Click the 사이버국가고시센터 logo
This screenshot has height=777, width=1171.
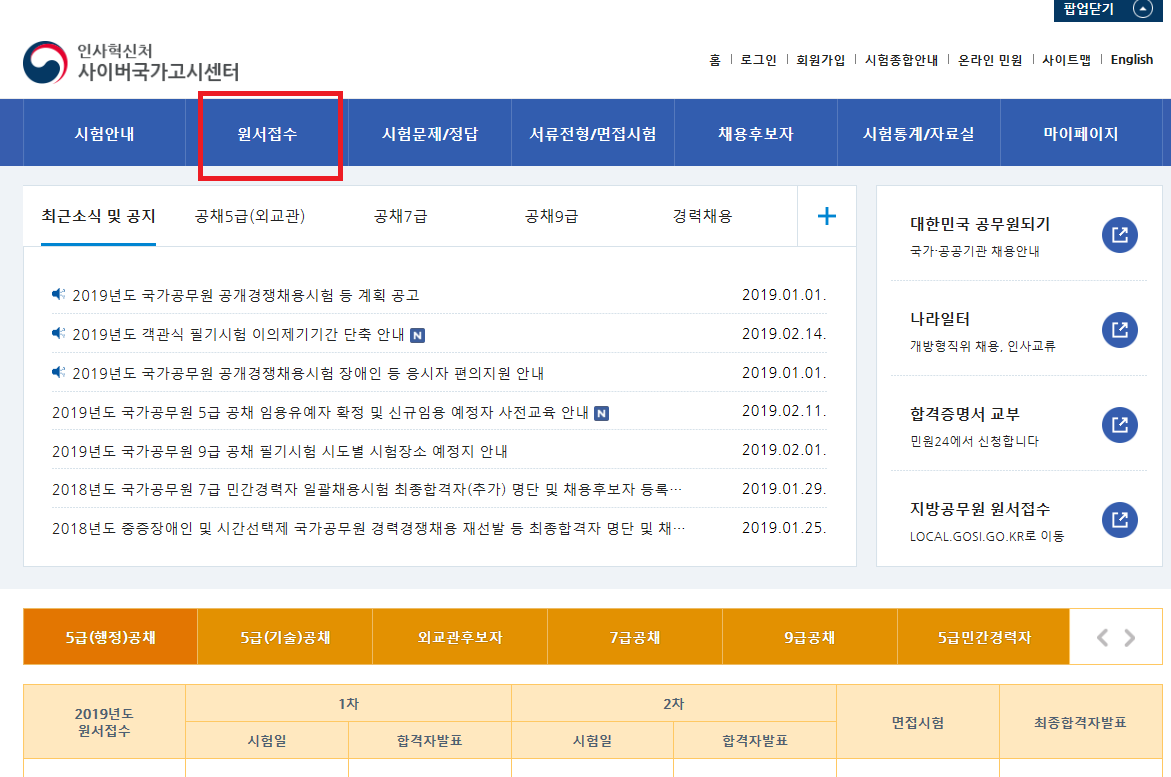pyautogui.click(x=131, y=62)
